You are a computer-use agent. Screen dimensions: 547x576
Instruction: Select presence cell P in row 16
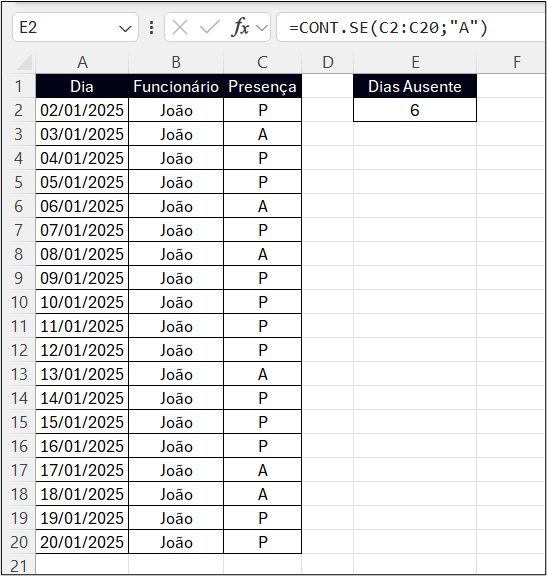pos(262,446)
